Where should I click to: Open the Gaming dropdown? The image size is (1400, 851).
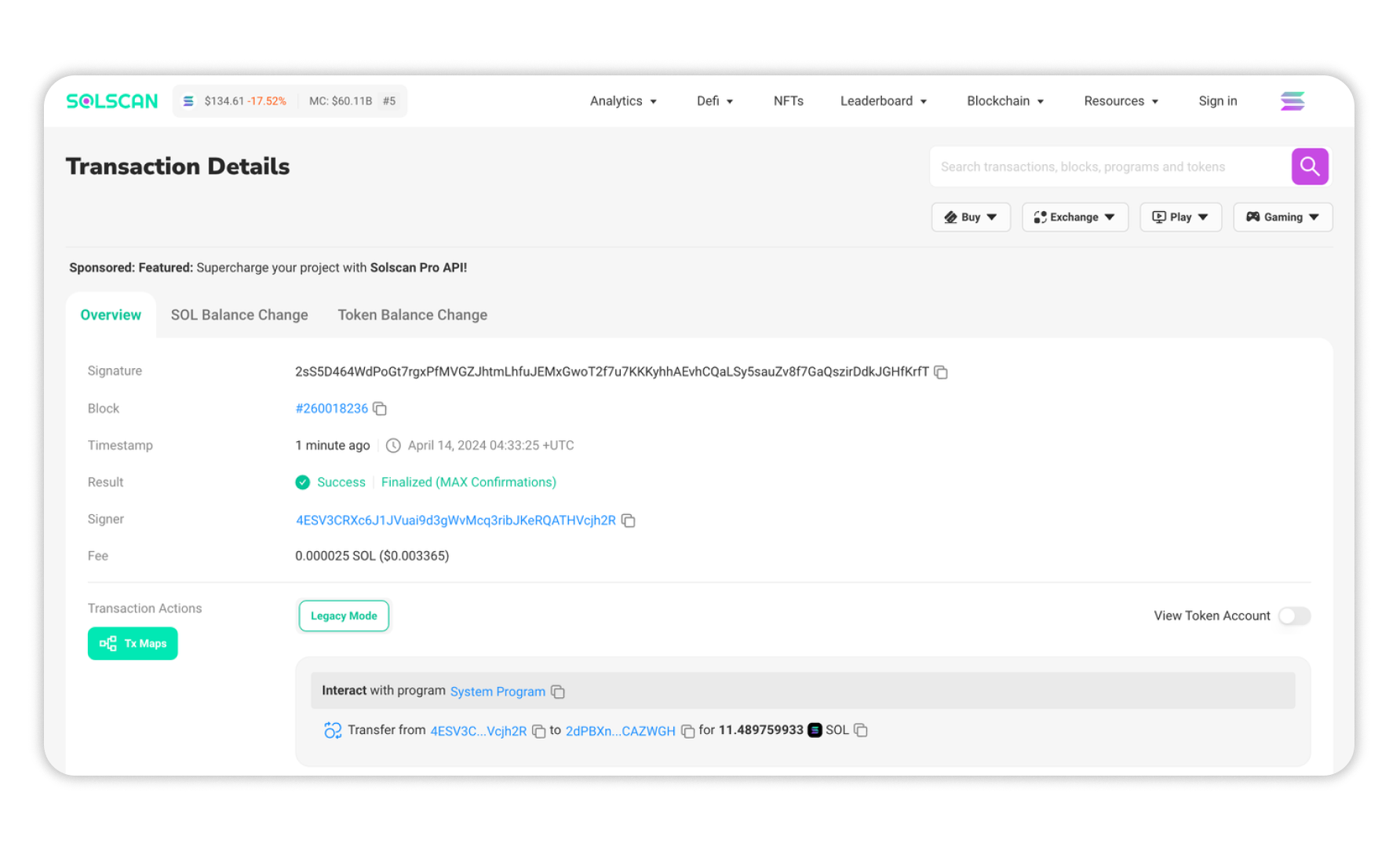pyautogui.click(x=1283, y=217)
